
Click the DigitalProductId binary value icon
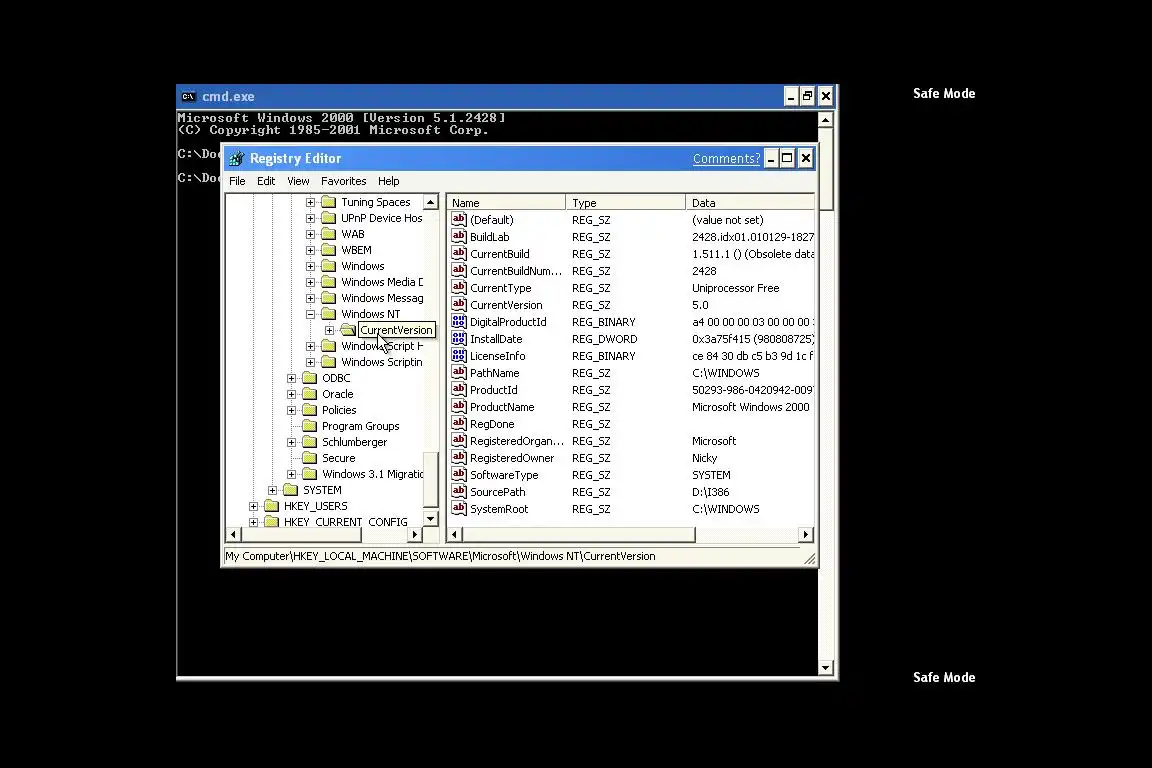pyautogui.click(x=459, y=321)
